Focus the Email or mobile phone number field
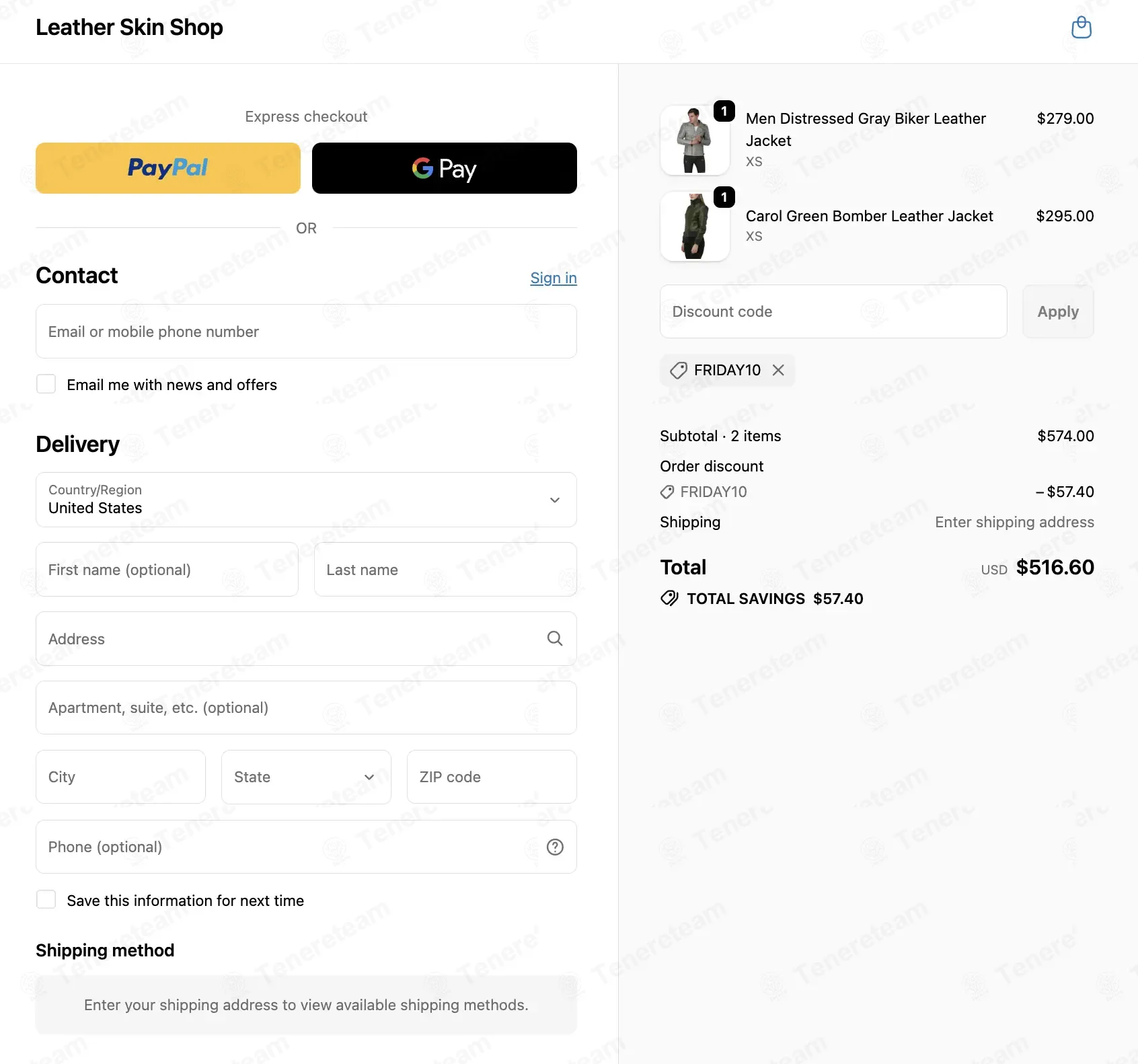 306,331
